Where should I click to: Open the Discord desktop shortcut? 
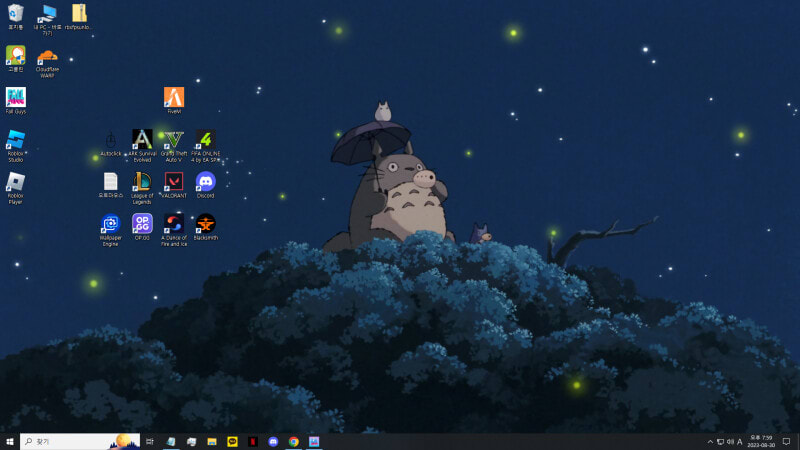[x=206, y=185]
